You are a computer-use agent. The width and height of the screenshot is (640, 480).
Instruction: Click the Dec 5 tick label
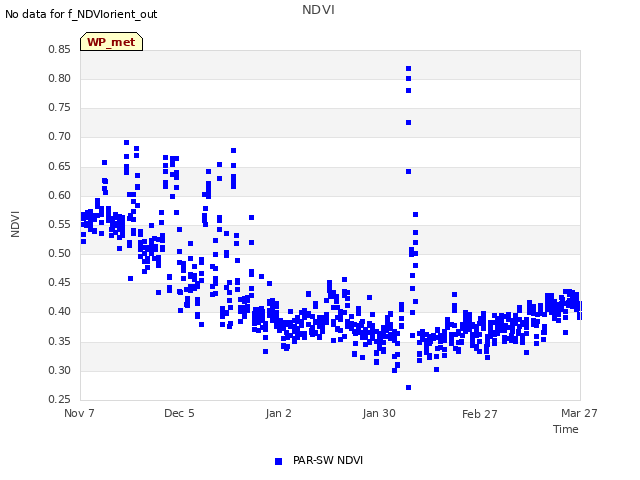[x=179, y=413]
